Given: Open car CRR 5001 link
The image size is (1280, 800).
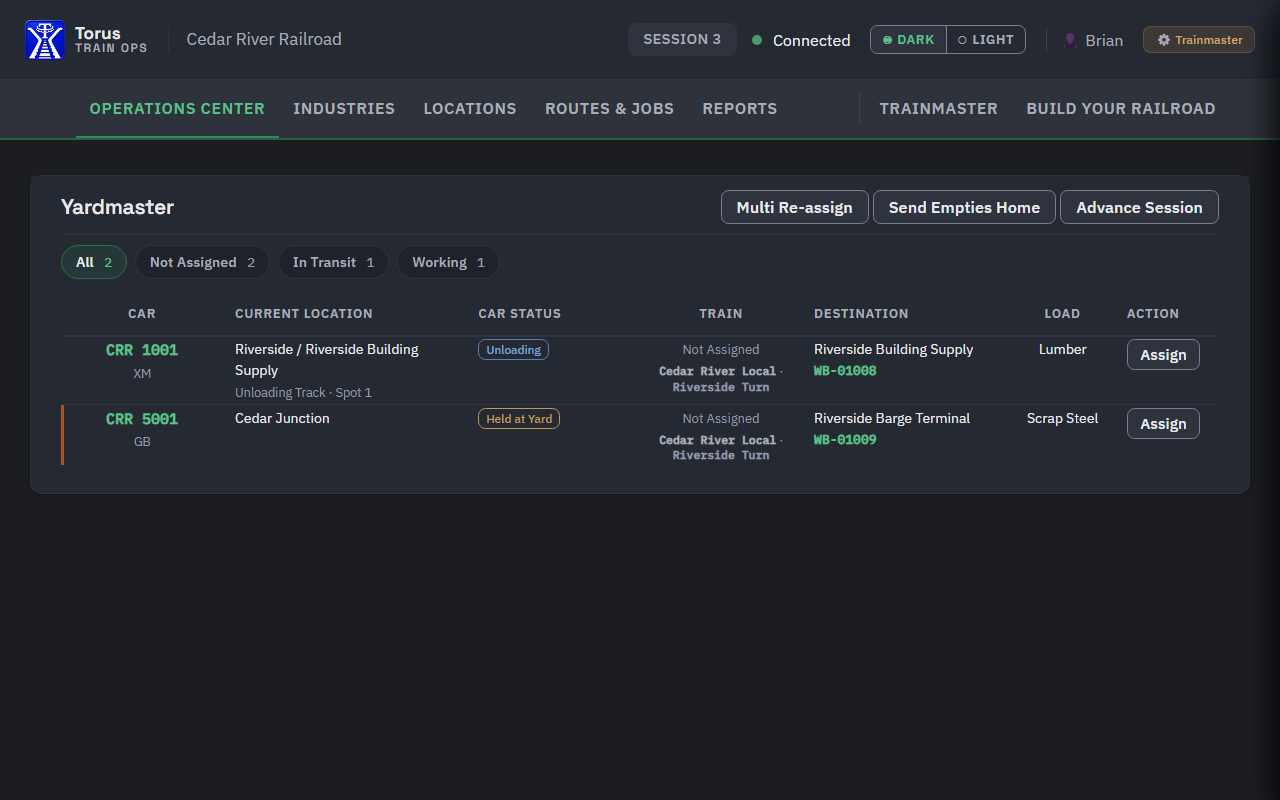Looking at the screenshot, I should point(142,419).
